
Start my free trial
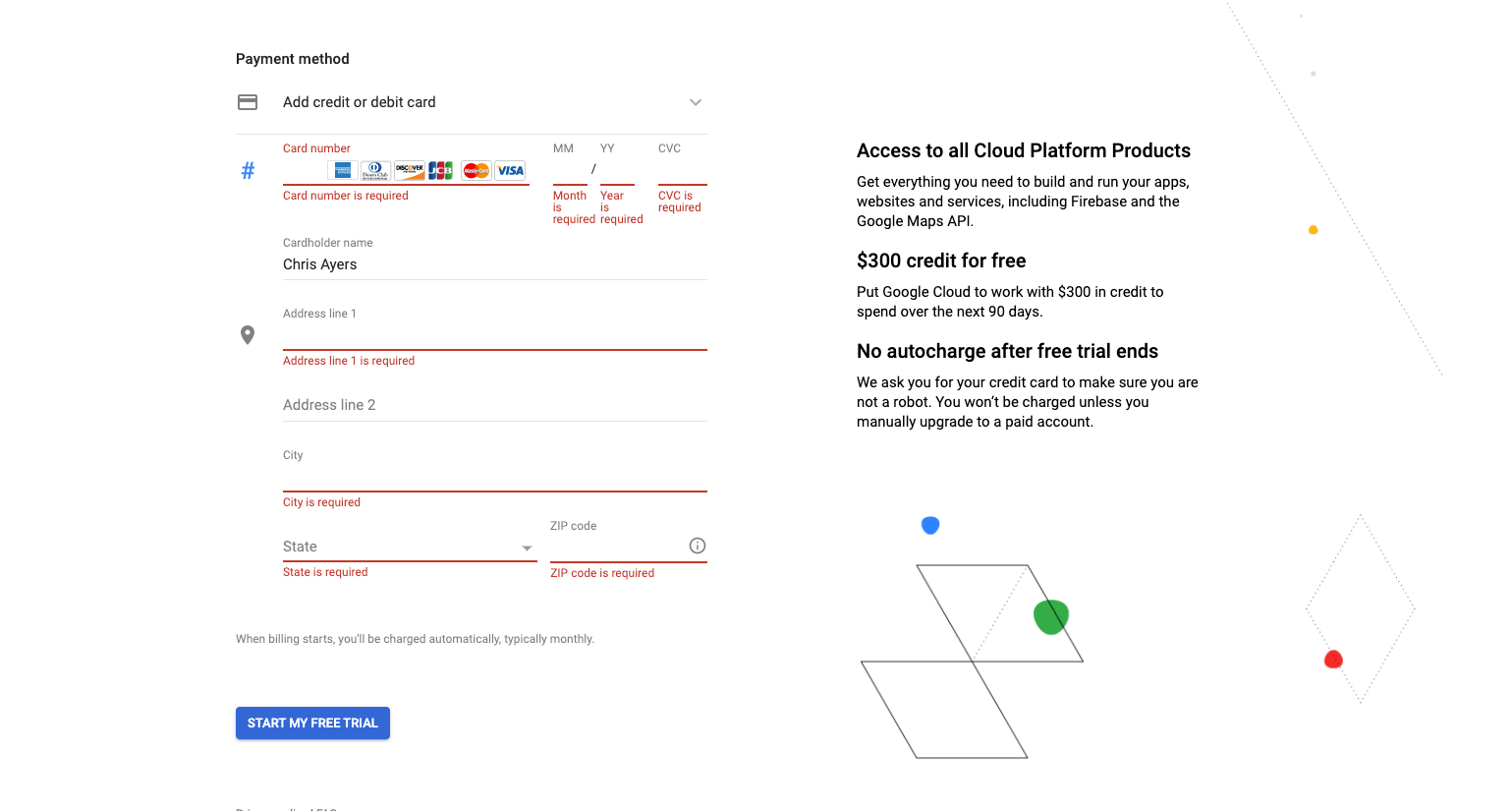(312, 723)
